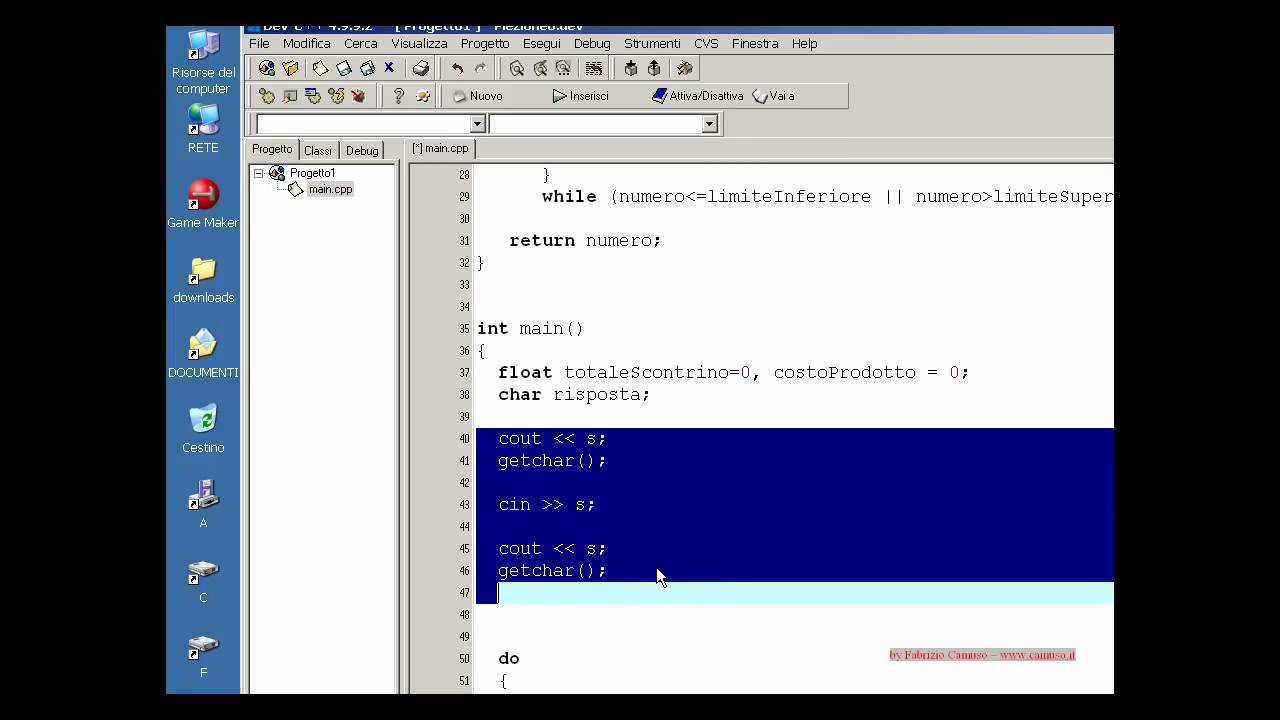The height and width of the screenshot is (720, 1280).
Task: Open the Debug menu in the menu bar
Action: (x=592, y=43)
